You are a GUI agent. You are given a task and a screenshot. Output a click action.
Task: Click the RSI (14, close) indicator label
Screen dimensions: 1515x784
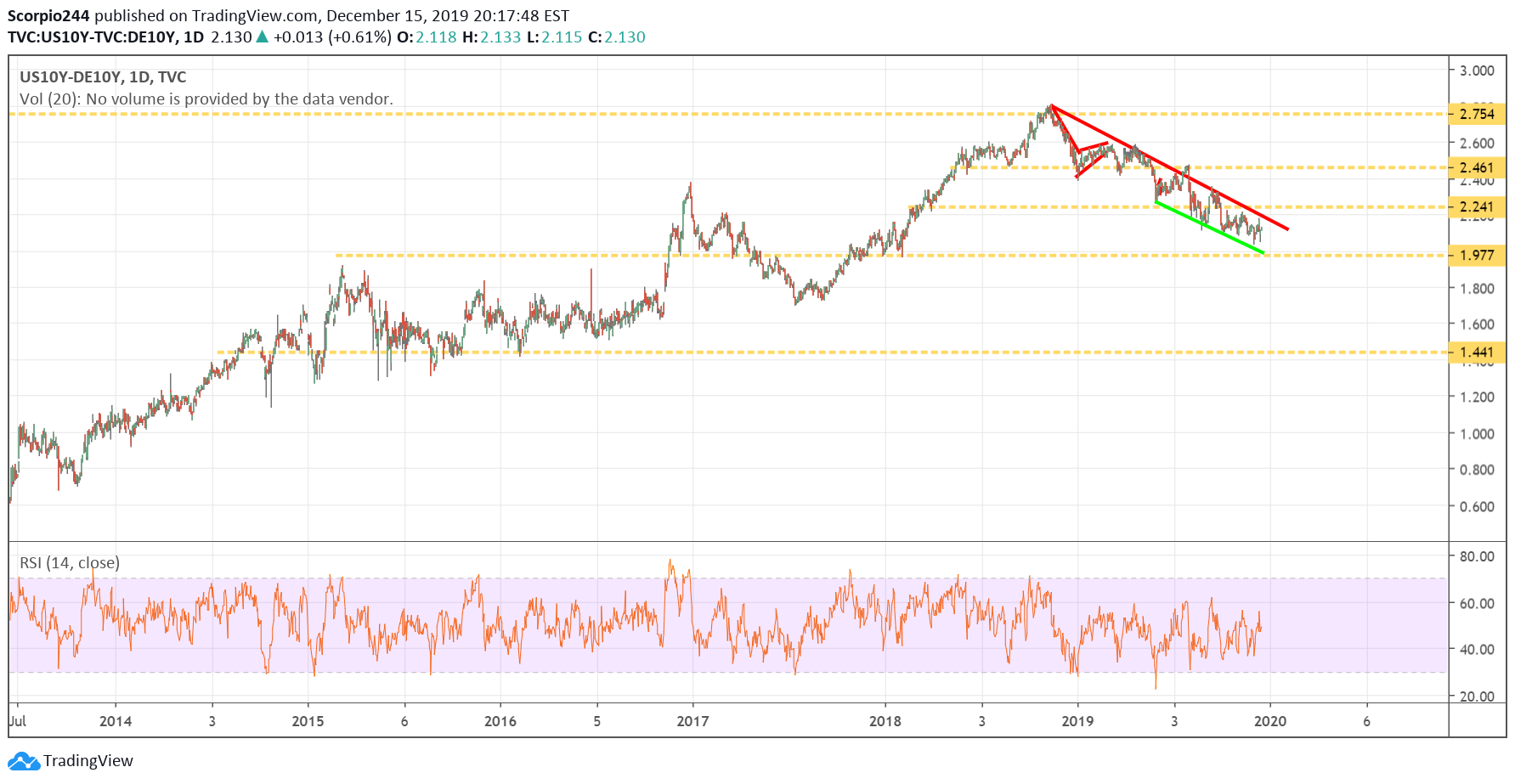coord(70,562)
